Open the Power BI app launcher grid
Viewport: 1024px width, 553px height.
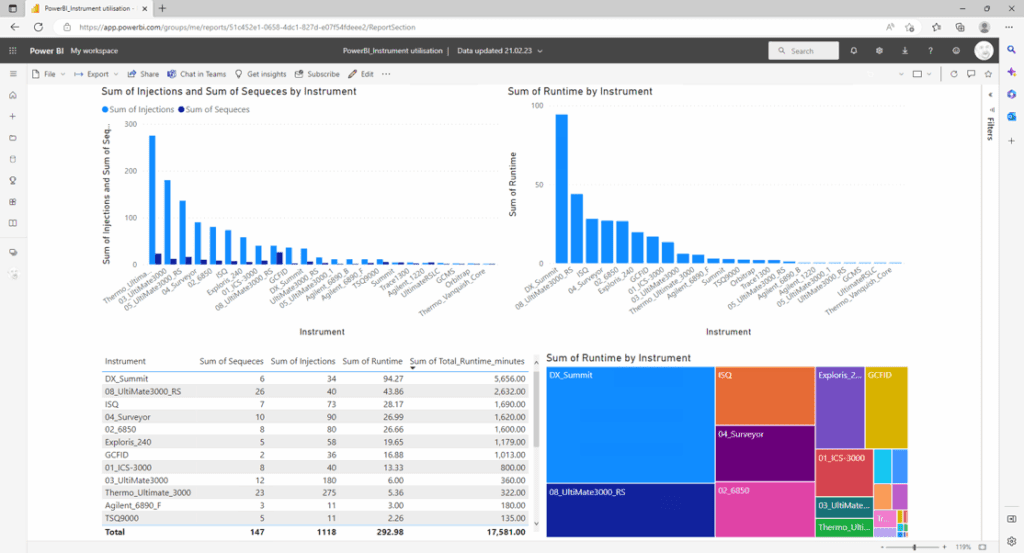[x=13, y=50]
